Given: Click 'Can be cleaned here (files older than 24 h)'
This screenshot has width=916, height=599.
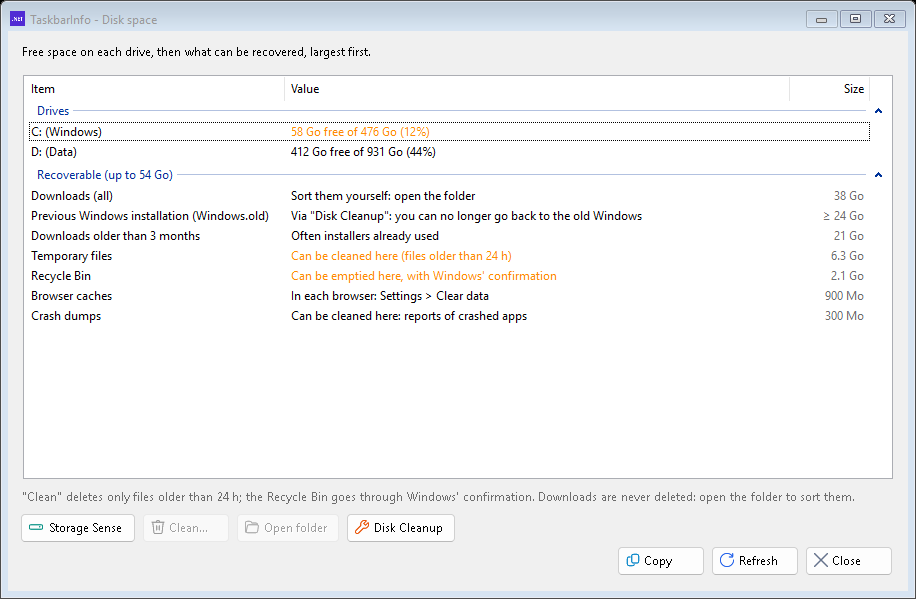Looking at the screenshot, I should 401,255.
